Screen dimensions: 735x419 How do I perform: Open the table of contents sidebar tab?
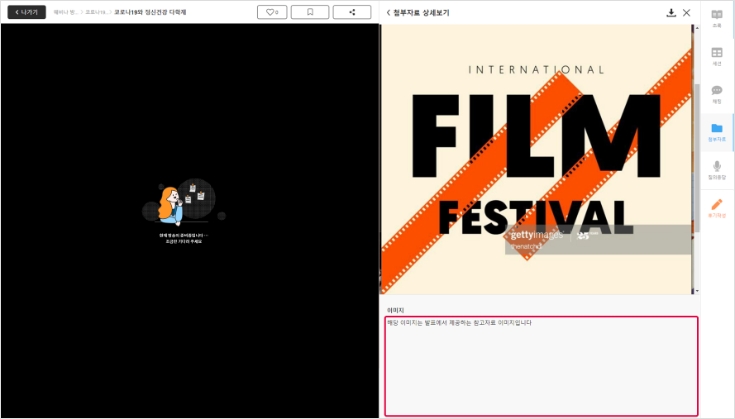716,18
